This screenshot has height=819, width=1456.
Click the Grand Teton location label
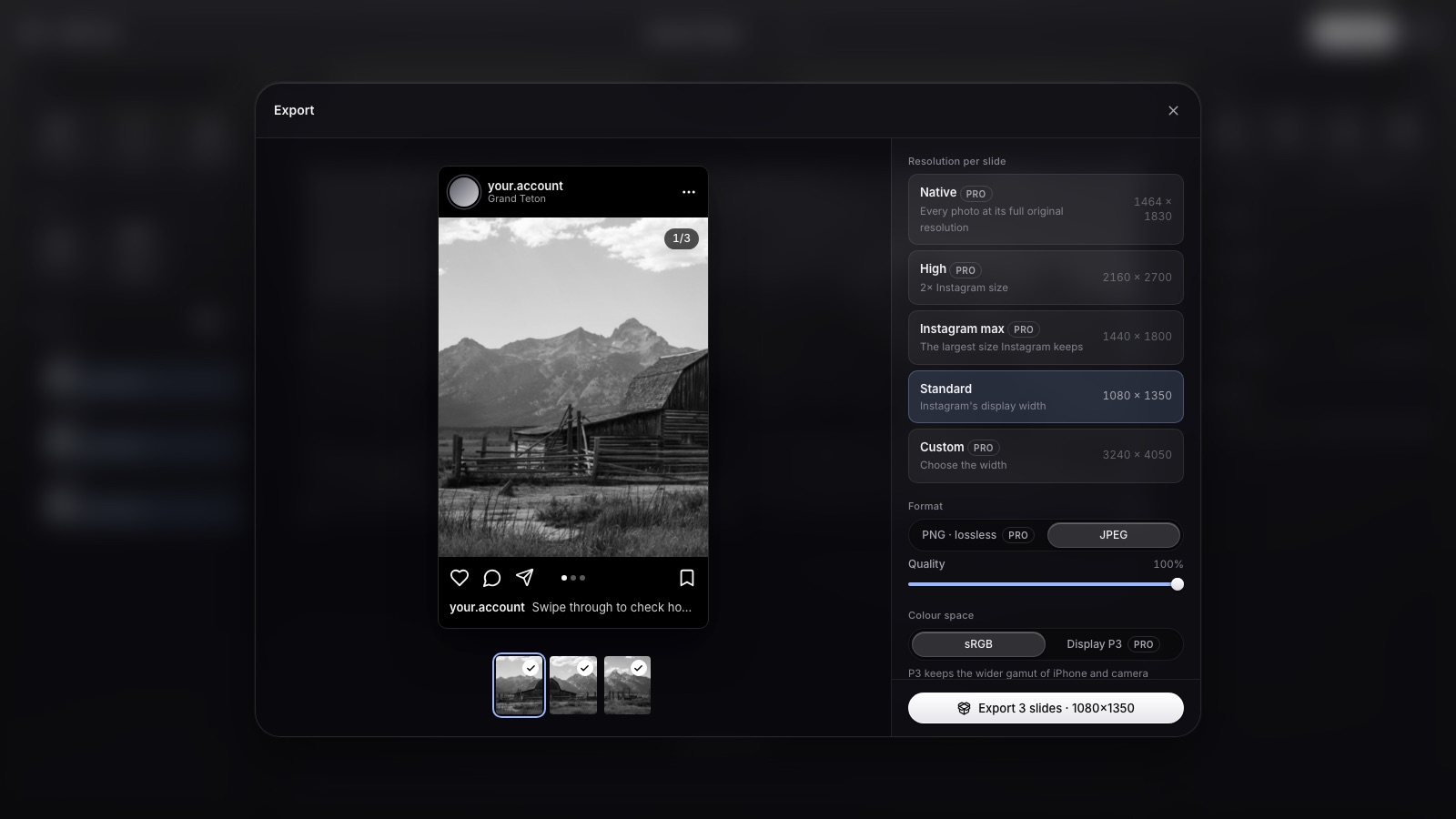pos(517,199)
